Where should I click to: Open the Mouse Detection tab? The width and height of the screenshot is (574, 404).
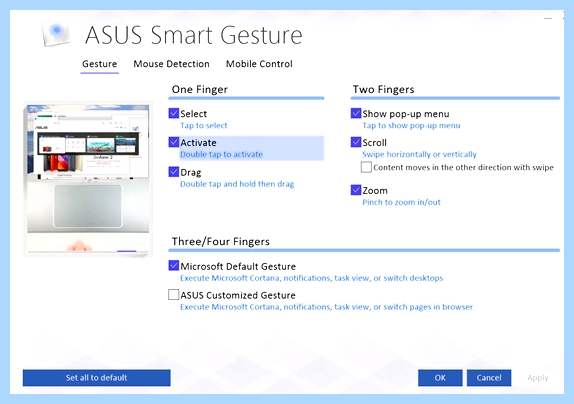coord(171,64)
